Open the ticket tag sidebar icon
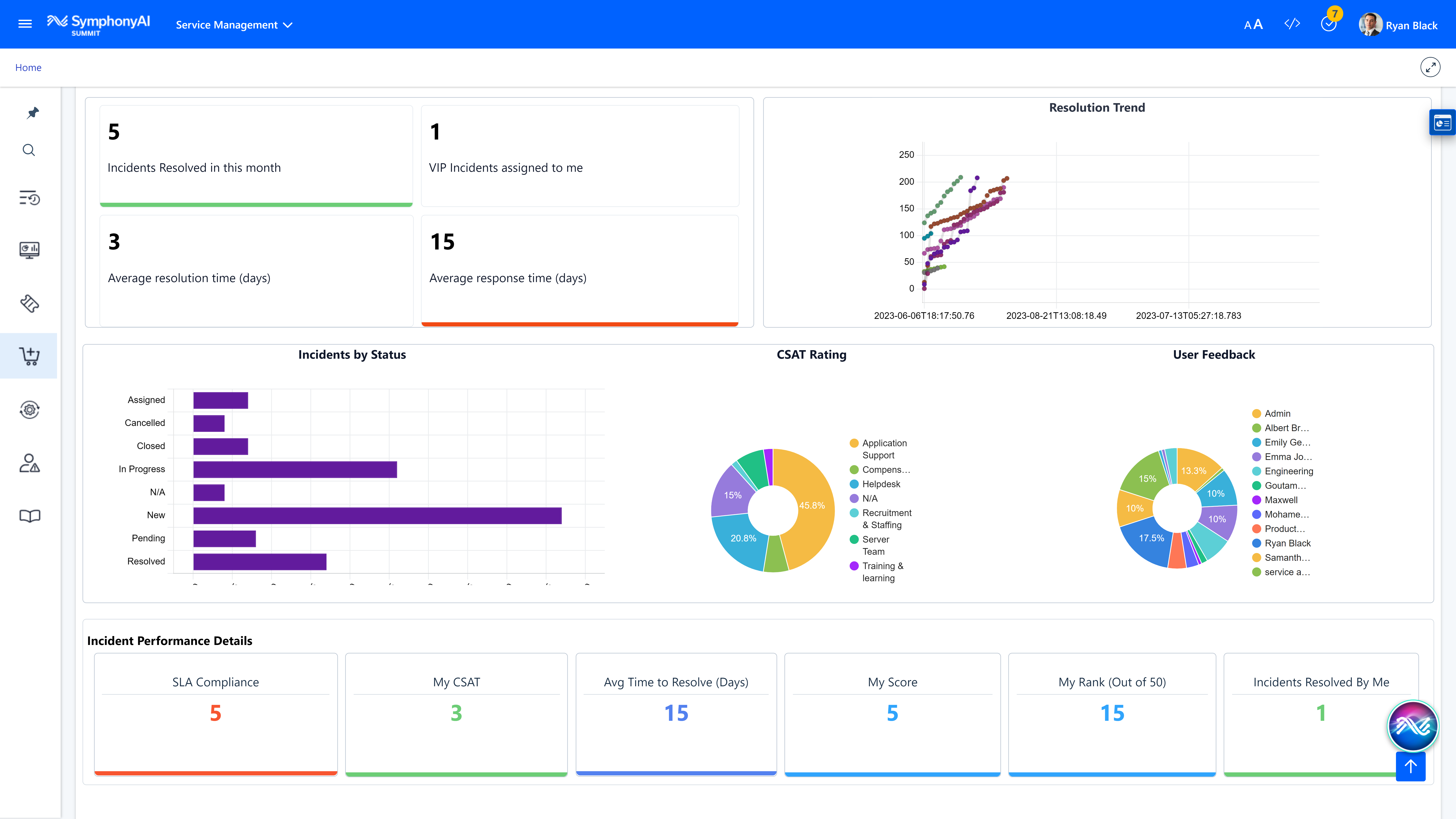This screenshot has height=819, width=1456. [x=29, y=304]
